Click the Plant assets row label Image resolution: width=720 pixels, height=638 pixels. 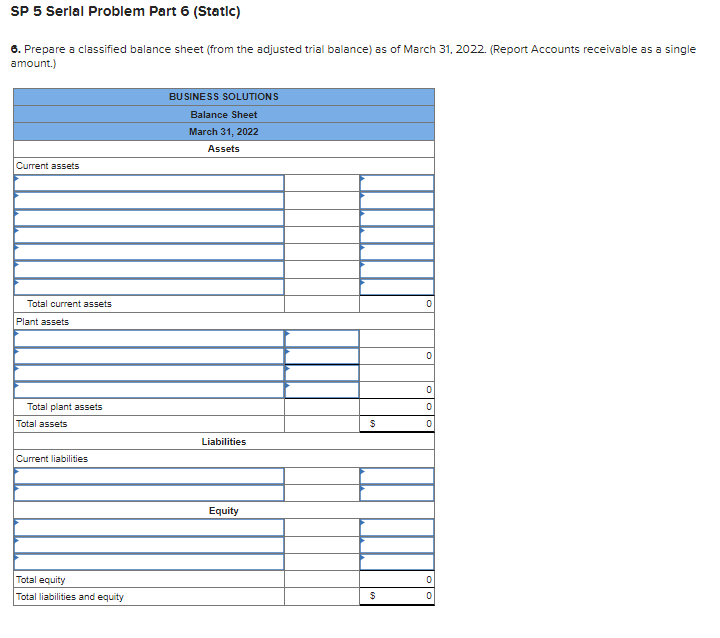point(42,322)
